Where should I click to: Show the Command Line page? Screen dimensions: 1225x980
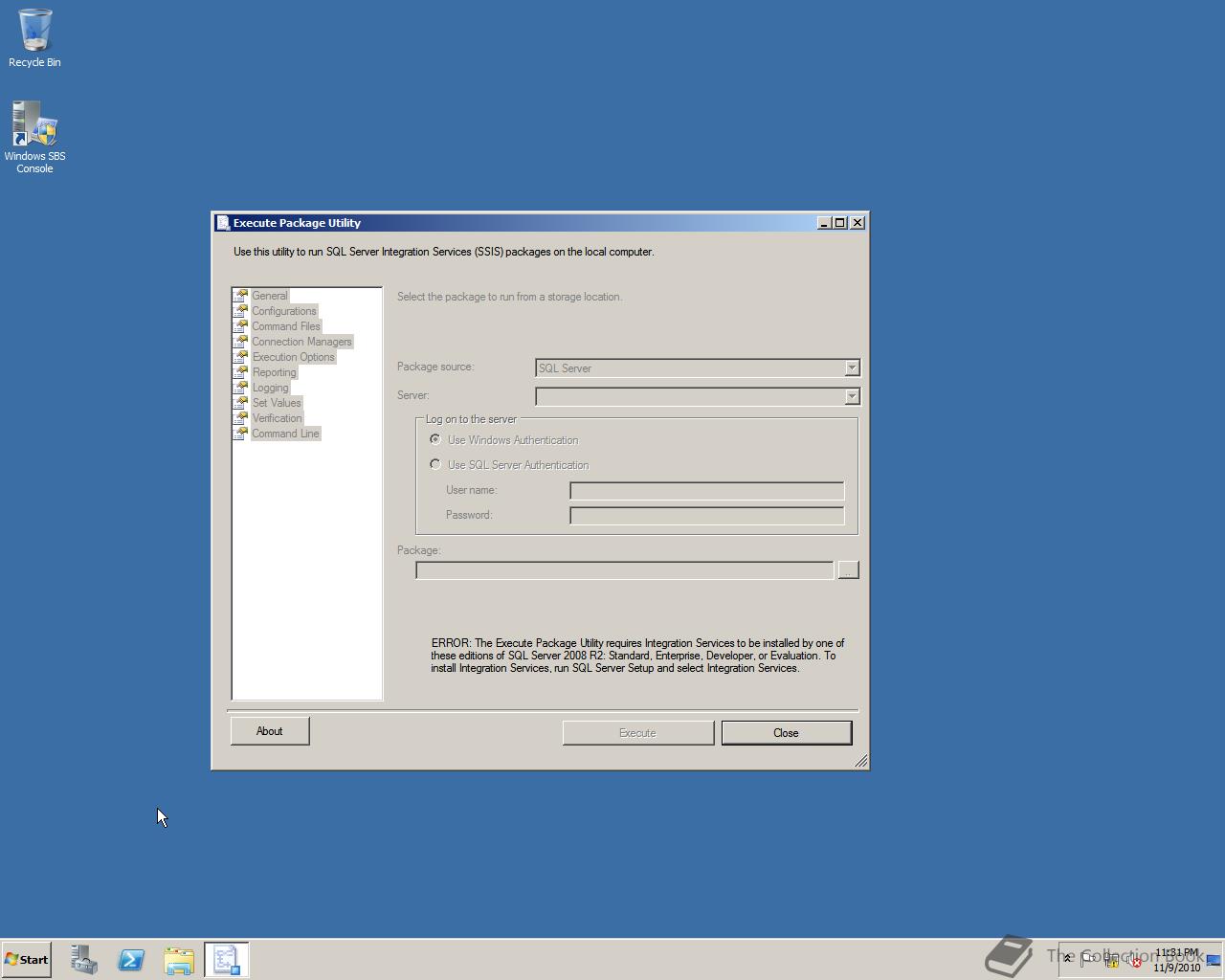click(x=285, y=434)
